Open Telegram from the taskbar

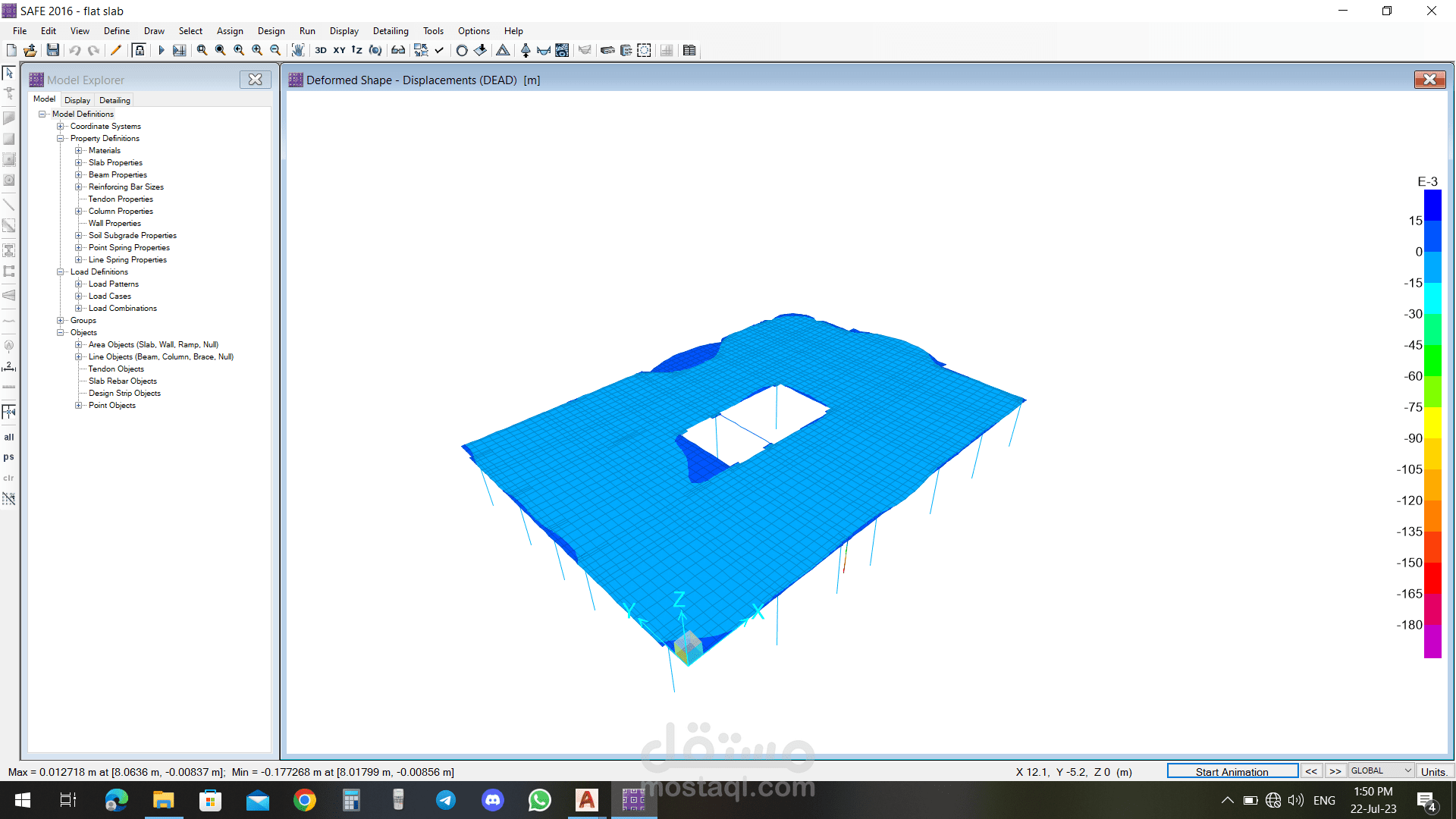pyautogui.click(x=446, y=800)
